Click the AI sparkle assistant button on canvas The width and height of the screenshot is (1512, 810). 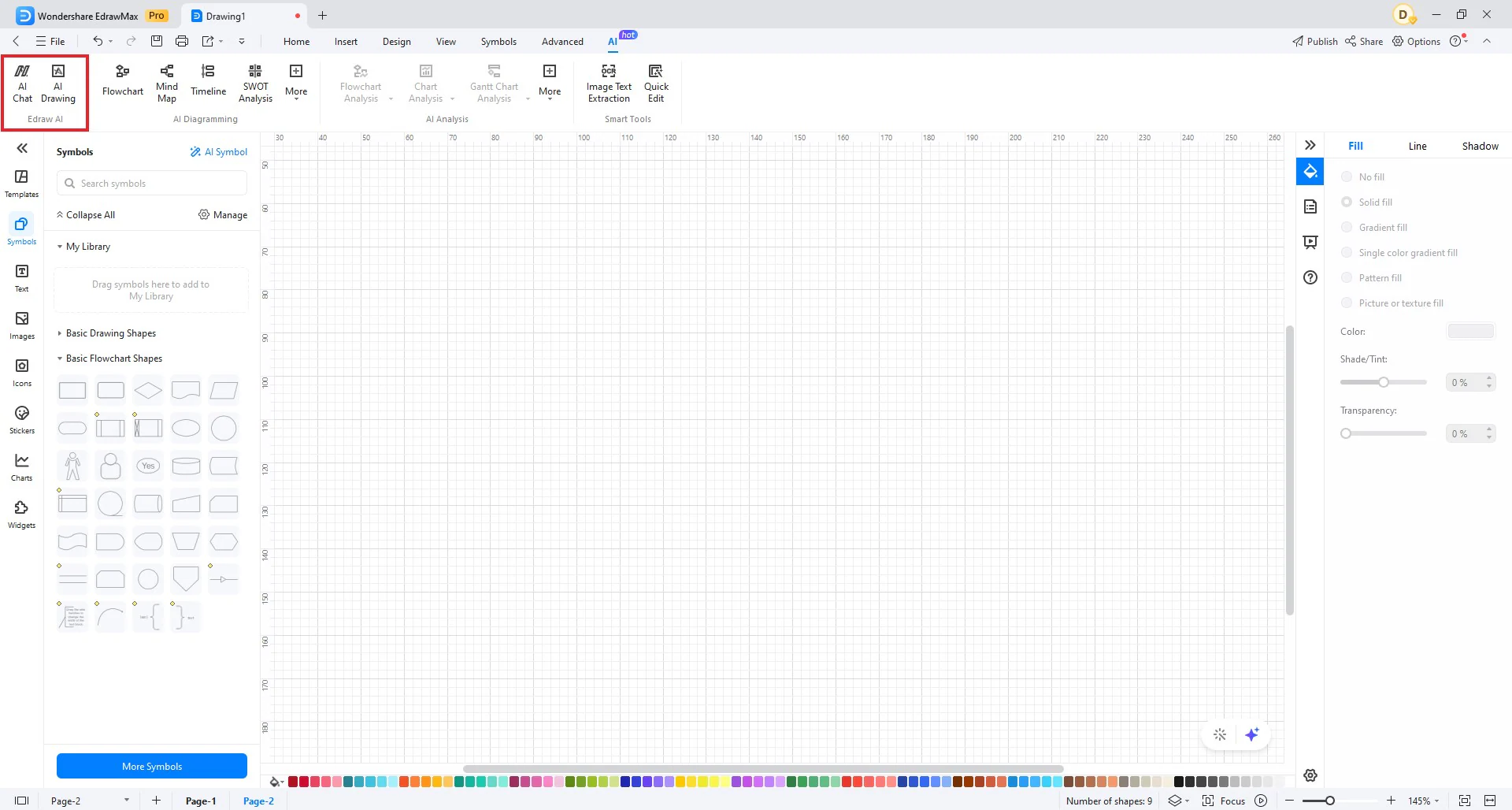(x=1252, y=734)
